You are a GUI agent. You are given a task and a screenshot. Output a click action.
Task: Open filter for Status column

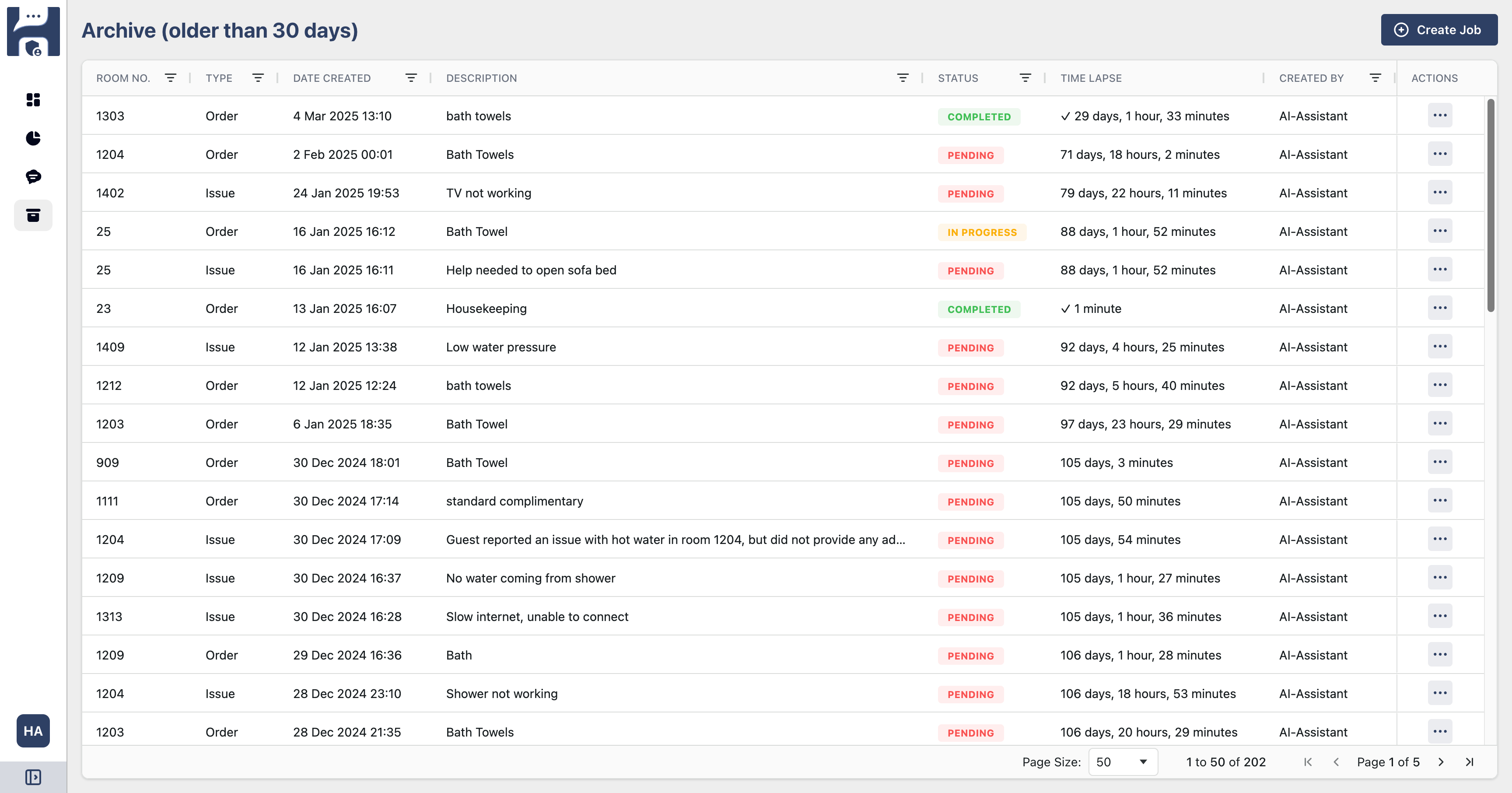[x=1025, y=78]
